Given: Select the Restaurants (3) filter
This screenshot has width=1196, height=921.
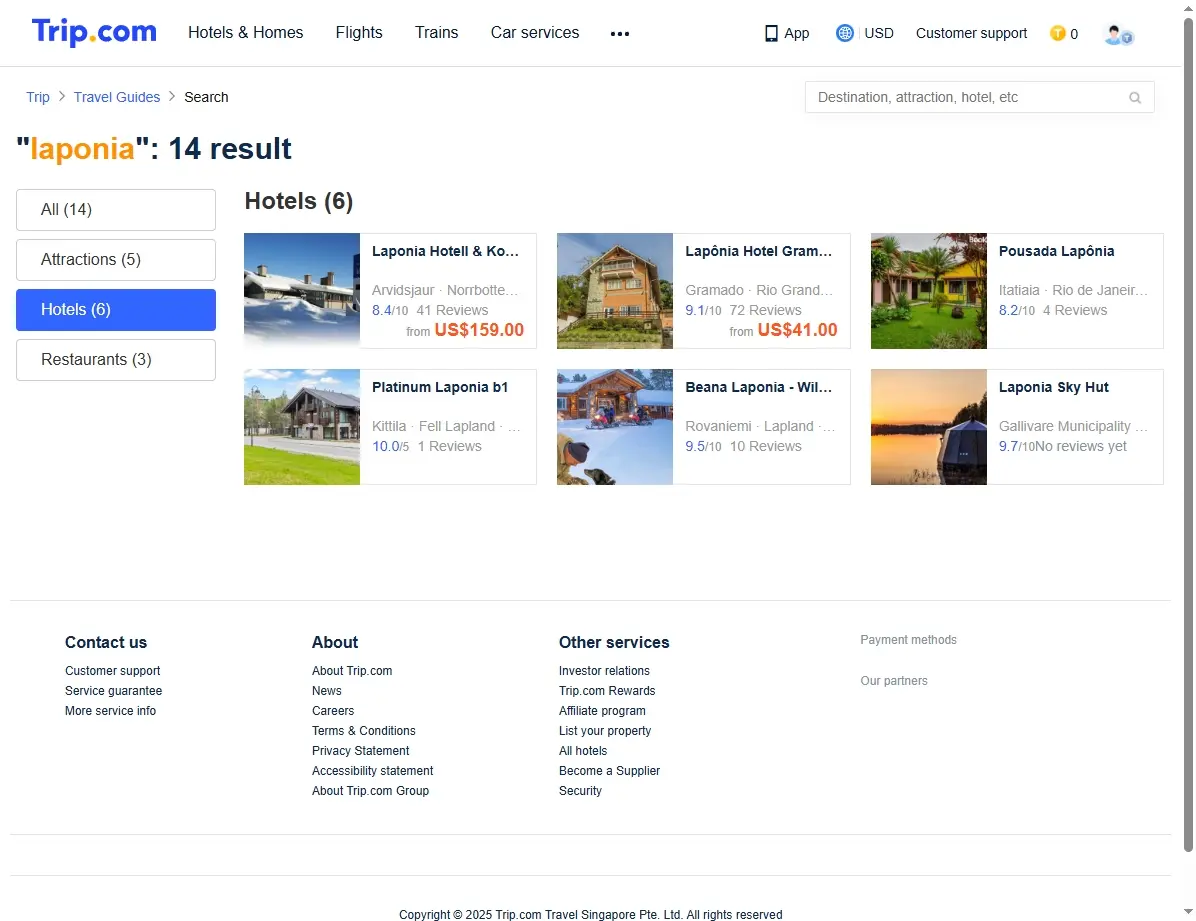Looking at the screenshot, I should (116, 359).
